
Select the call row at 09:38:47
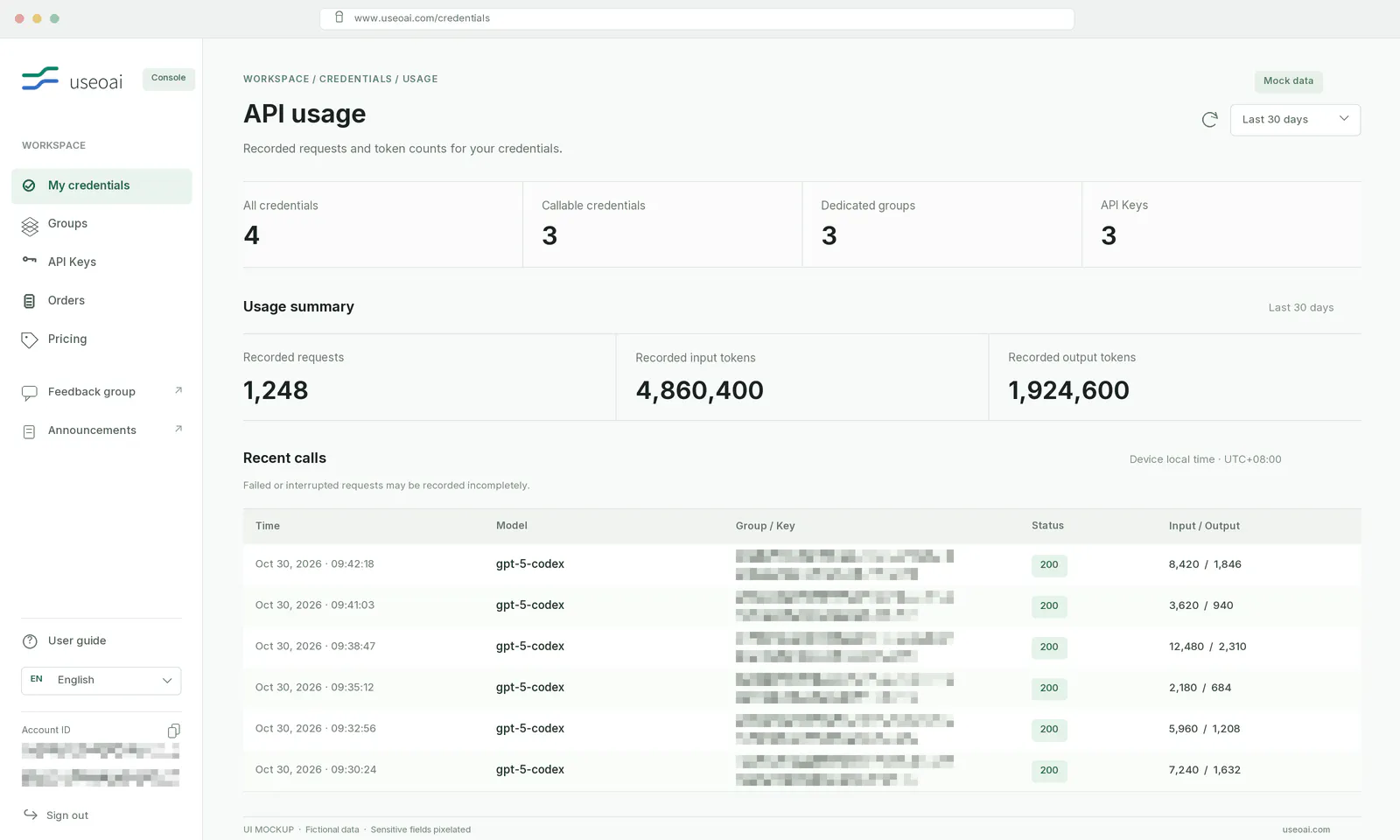click(x=801, y=647)
